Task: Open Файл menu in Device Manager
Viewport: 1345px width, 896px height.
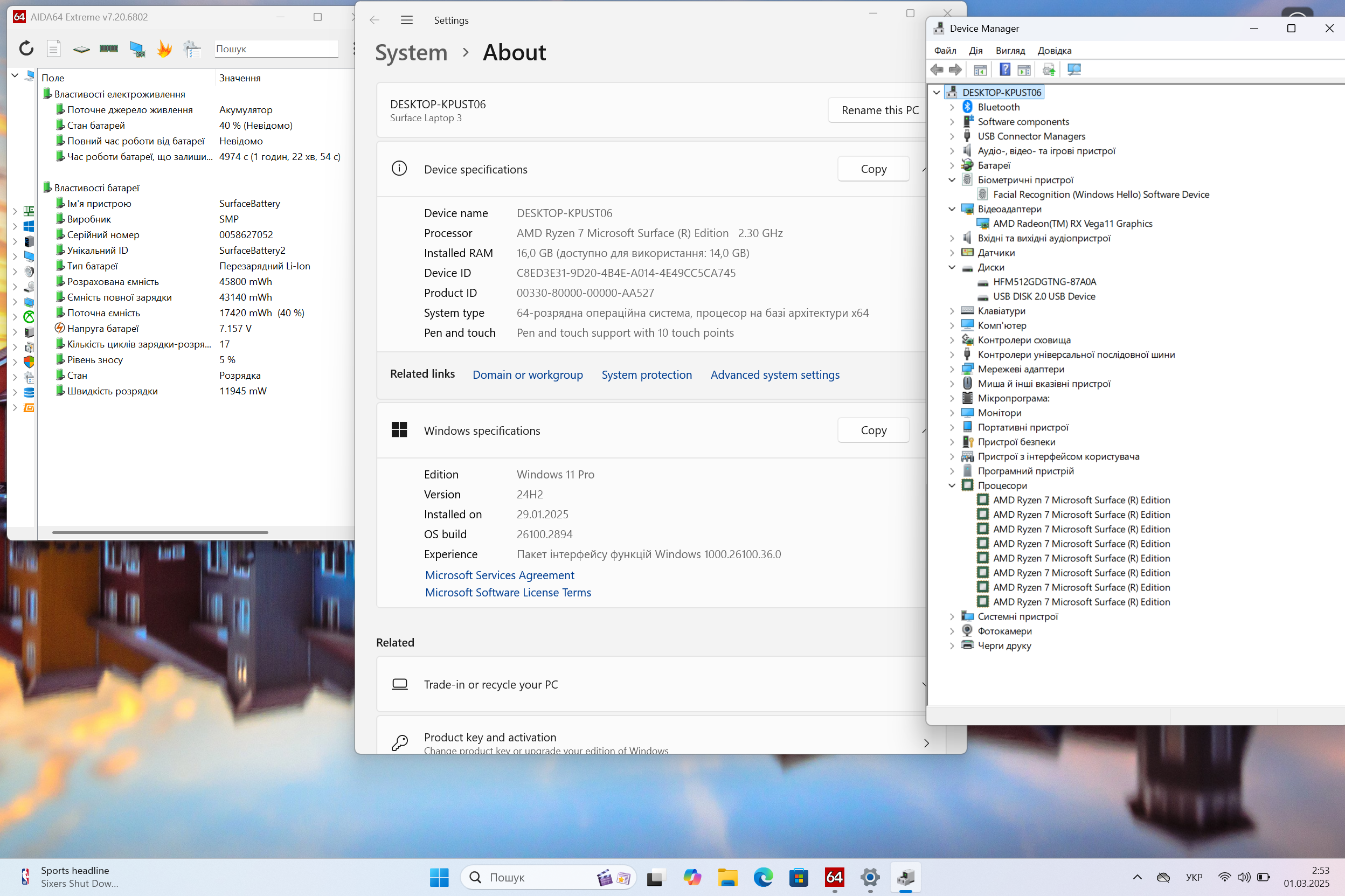Action: (x=945, y=50)
